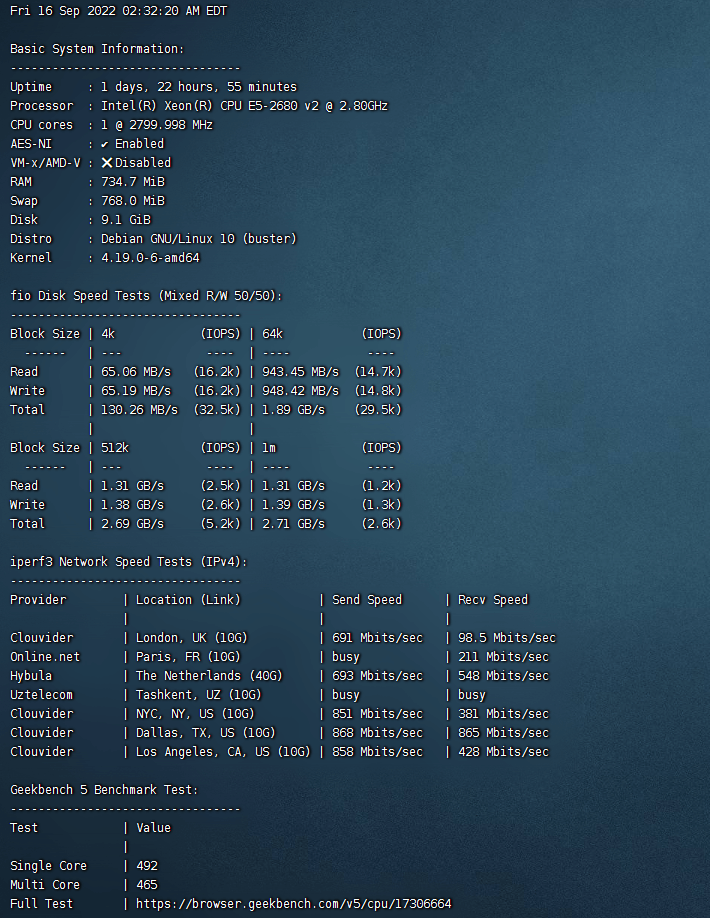Image resolution: width=710 pixels, height=918 pixels.
Task: Click kernel version '4.19.0-6-amd64'
Action: (x=150, y=258)
